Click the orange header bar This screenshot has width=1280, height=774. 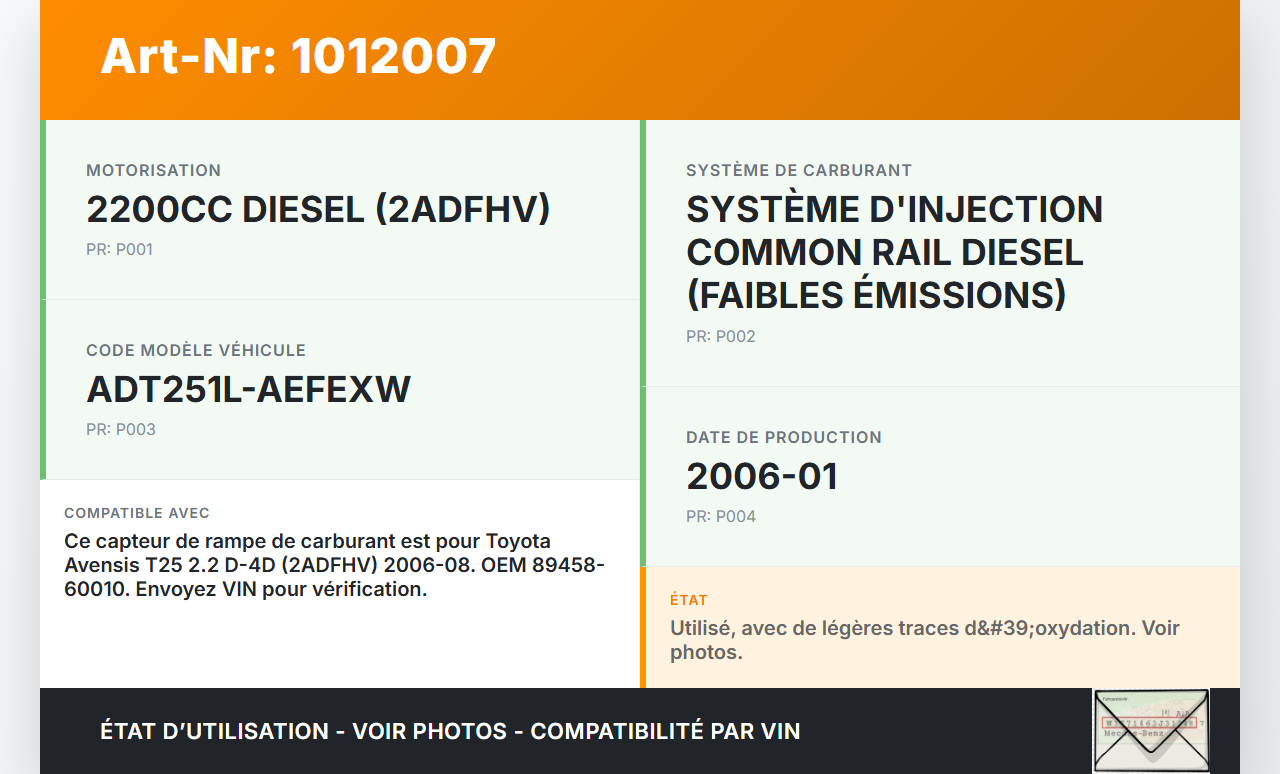[x=850, y=60]
